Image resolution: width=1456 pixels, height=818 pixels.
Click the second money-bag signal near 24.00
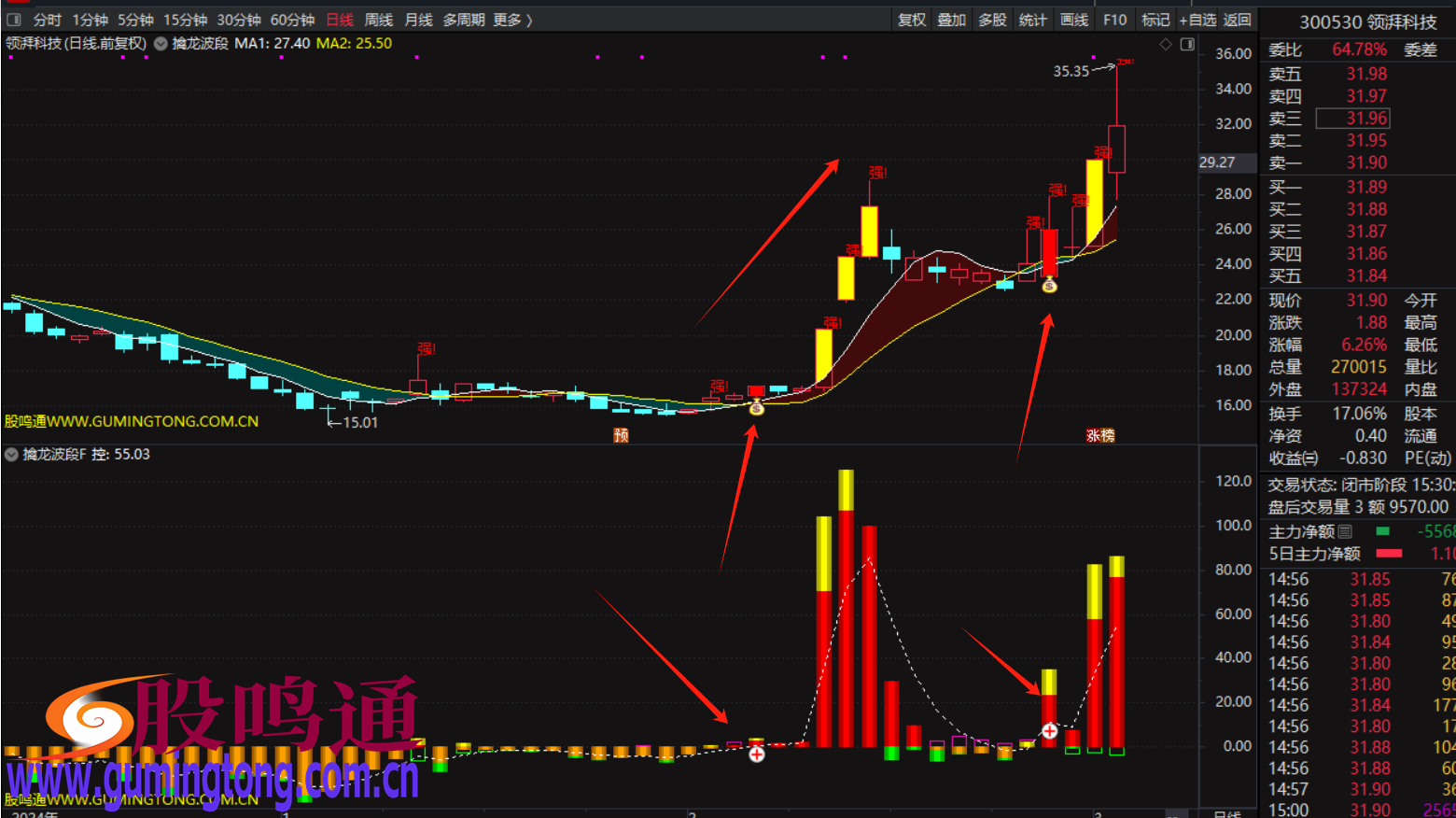pos(1049,286)
